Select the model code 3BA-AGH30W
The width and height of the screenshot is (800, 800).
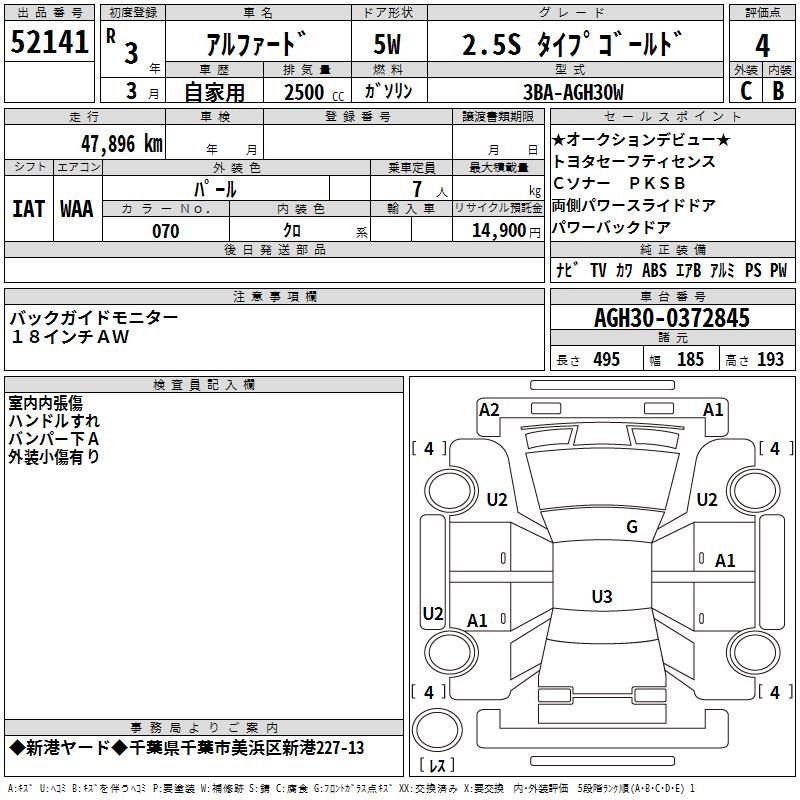pyautogui.click(x=573, y=92)
